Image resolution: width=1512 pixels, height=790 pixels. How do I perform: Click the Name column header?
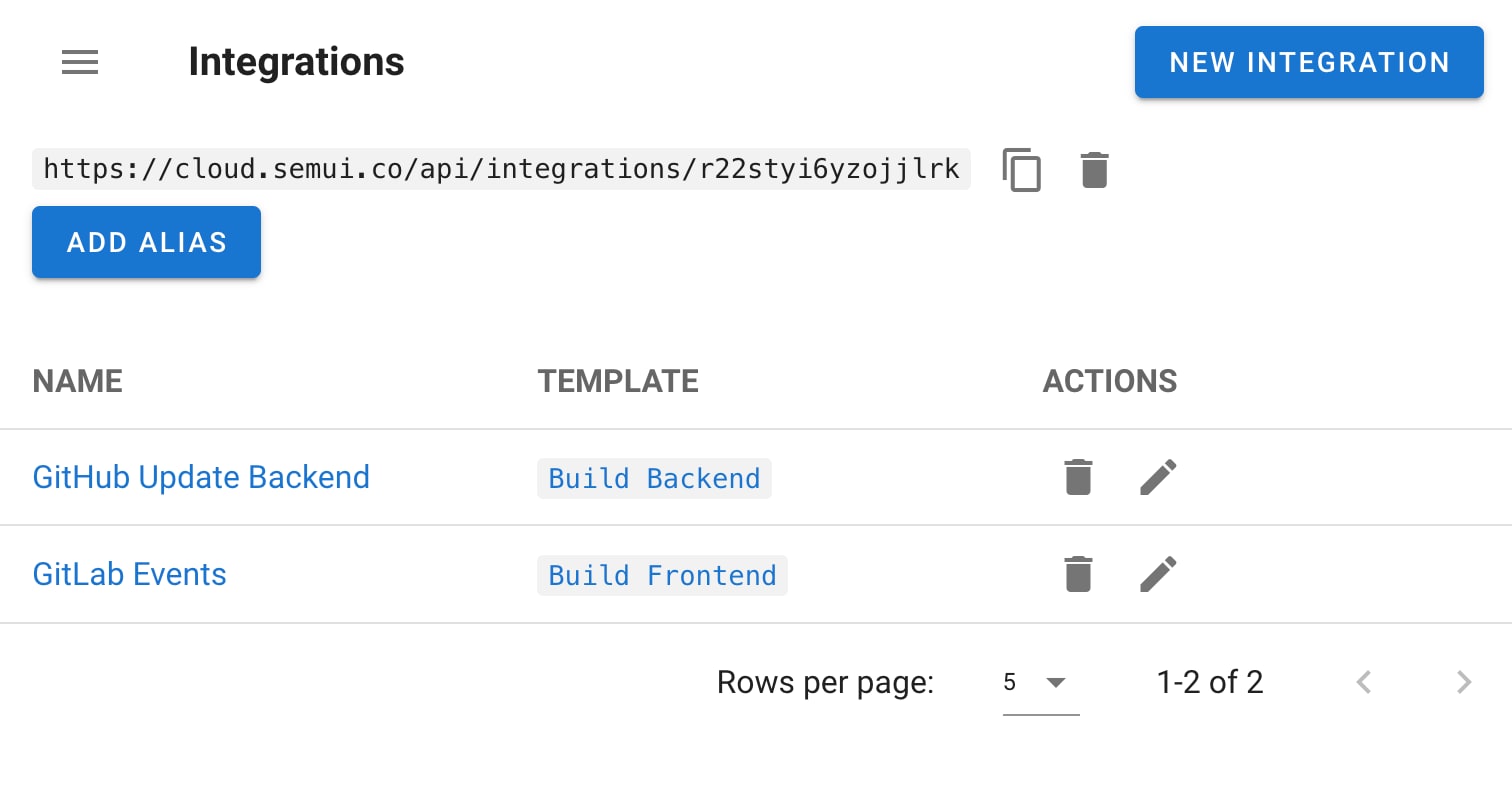coord(78,381)
